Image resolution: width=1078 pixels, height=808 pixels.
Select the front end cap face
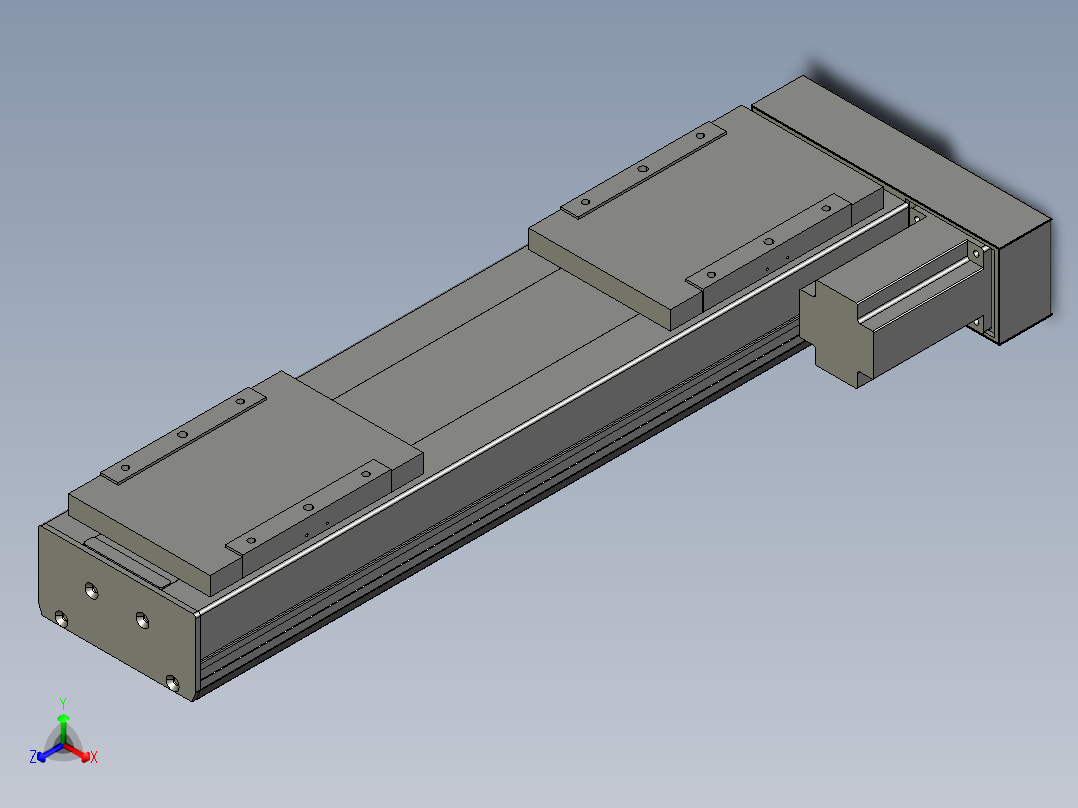[x=117, y=612]
